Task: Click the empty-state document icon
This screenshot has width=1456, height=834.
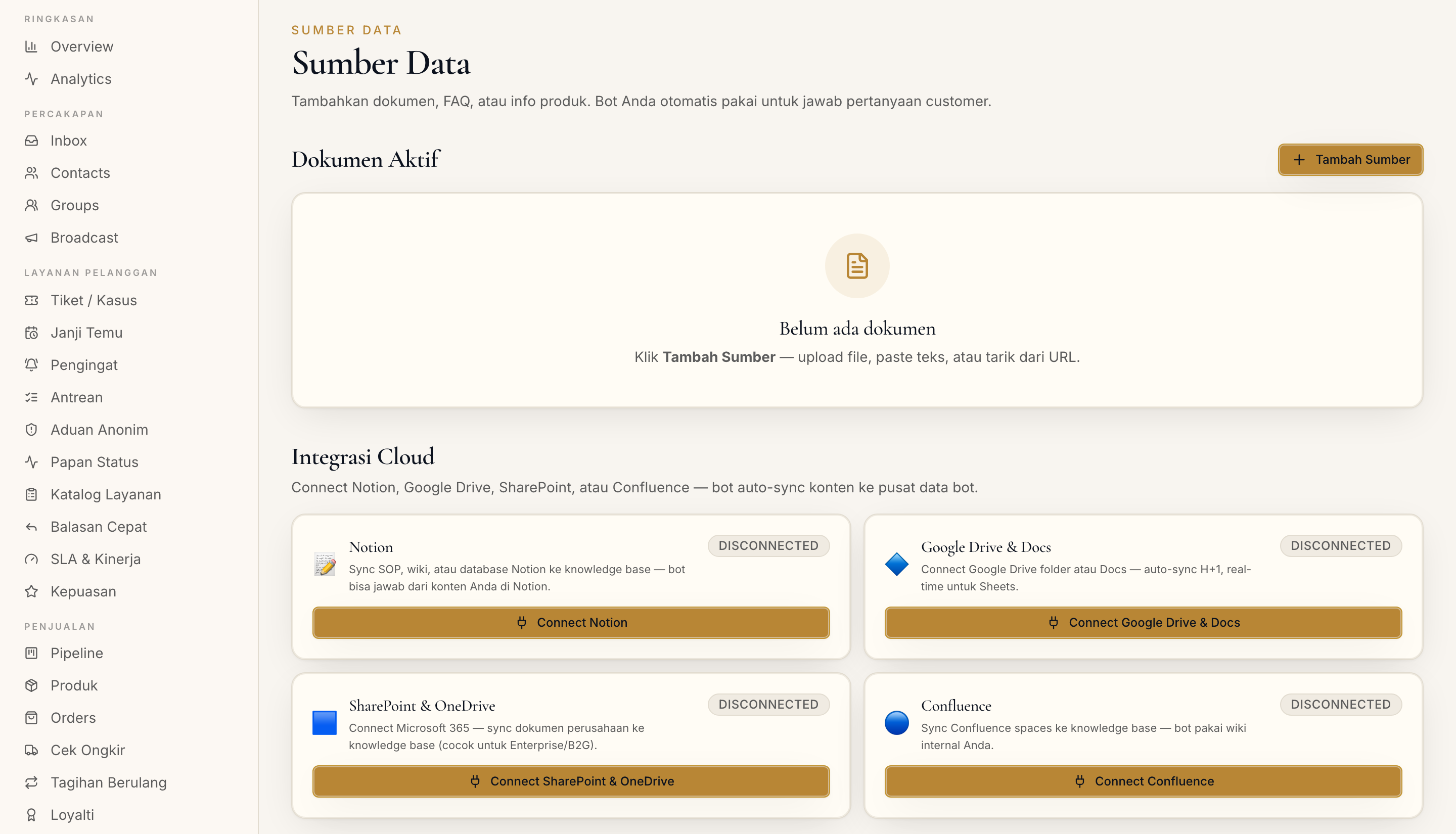Action: pos(857,266)
